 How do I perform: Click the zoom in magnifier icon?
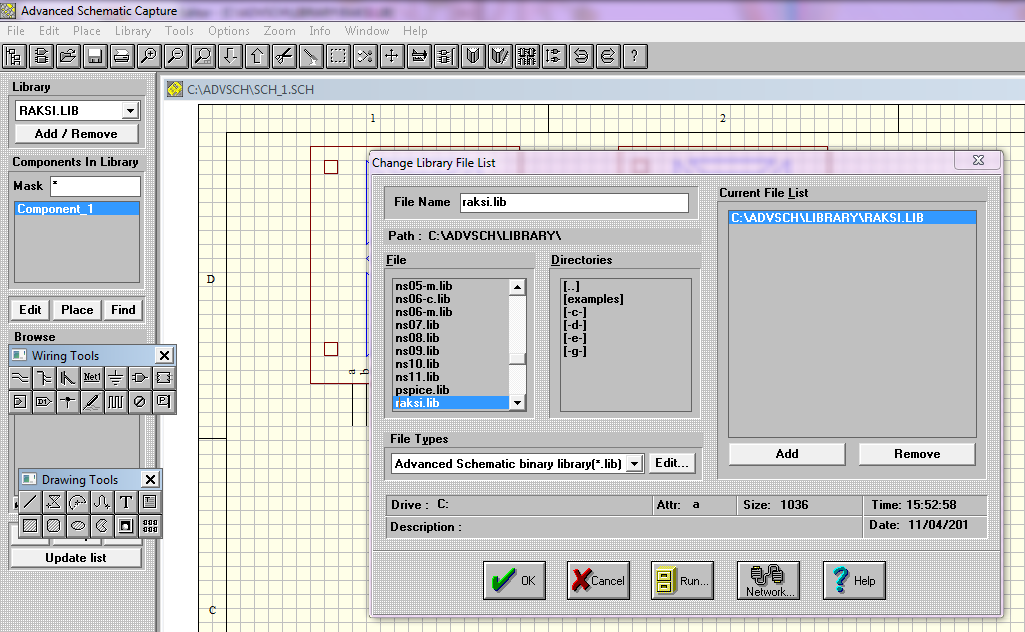click(x=149, y=57)
